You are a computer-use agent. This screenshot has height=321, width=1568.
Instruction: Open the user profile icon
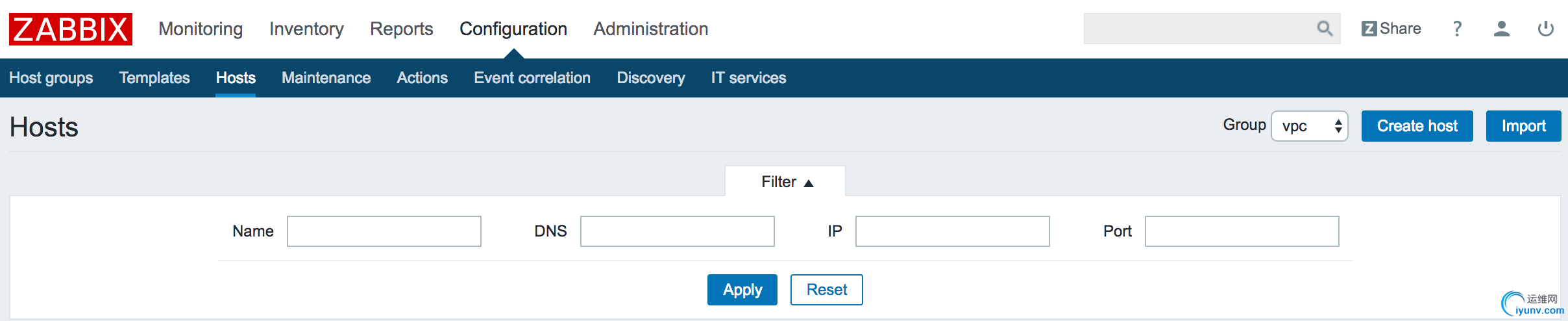(1501, 29)
